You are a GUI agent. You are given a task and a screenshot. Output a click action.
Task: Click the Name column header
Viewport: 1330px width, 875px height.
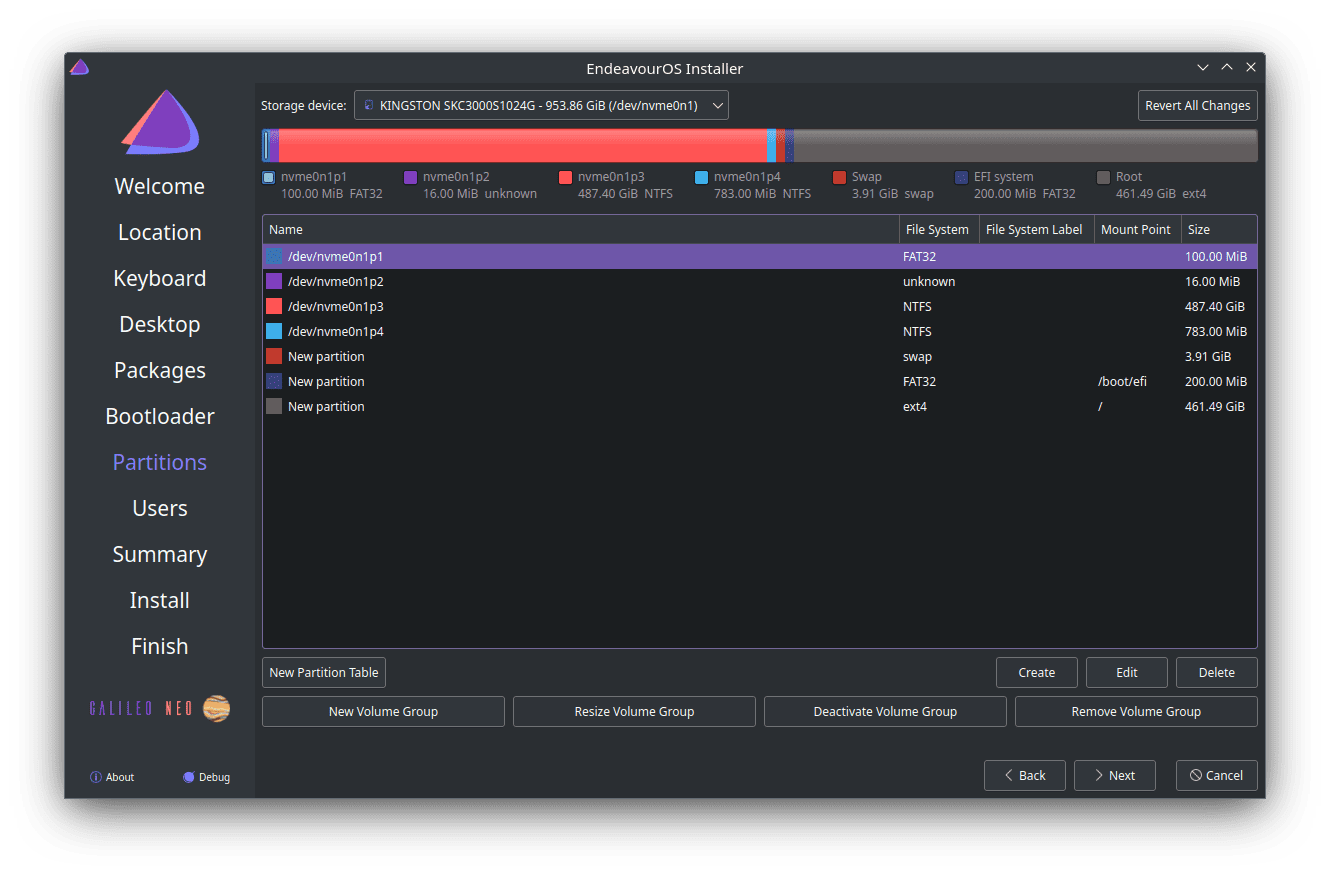tap(580, 229)
